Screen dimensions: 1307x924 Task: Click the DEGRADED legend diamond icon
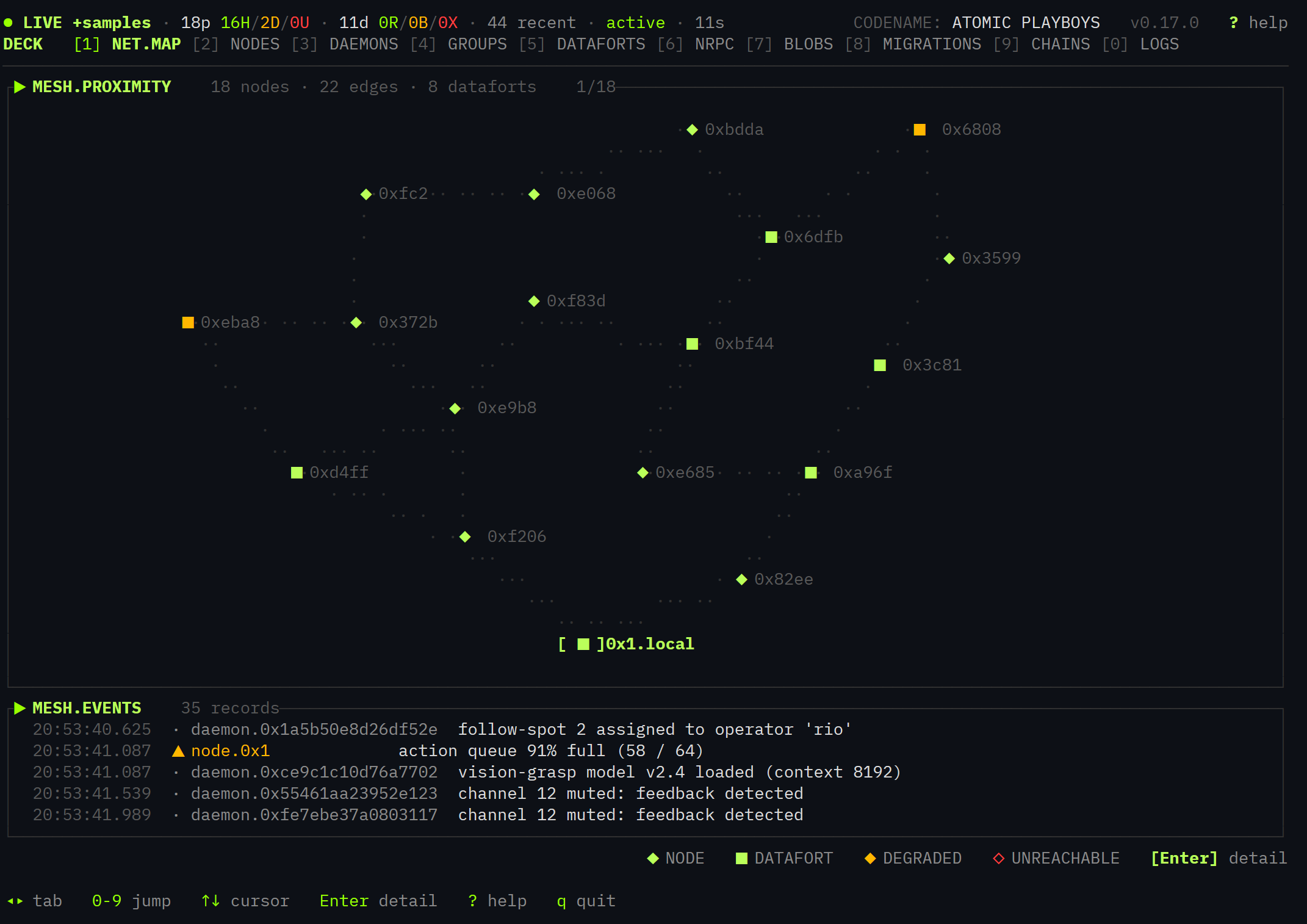[870, 858]
